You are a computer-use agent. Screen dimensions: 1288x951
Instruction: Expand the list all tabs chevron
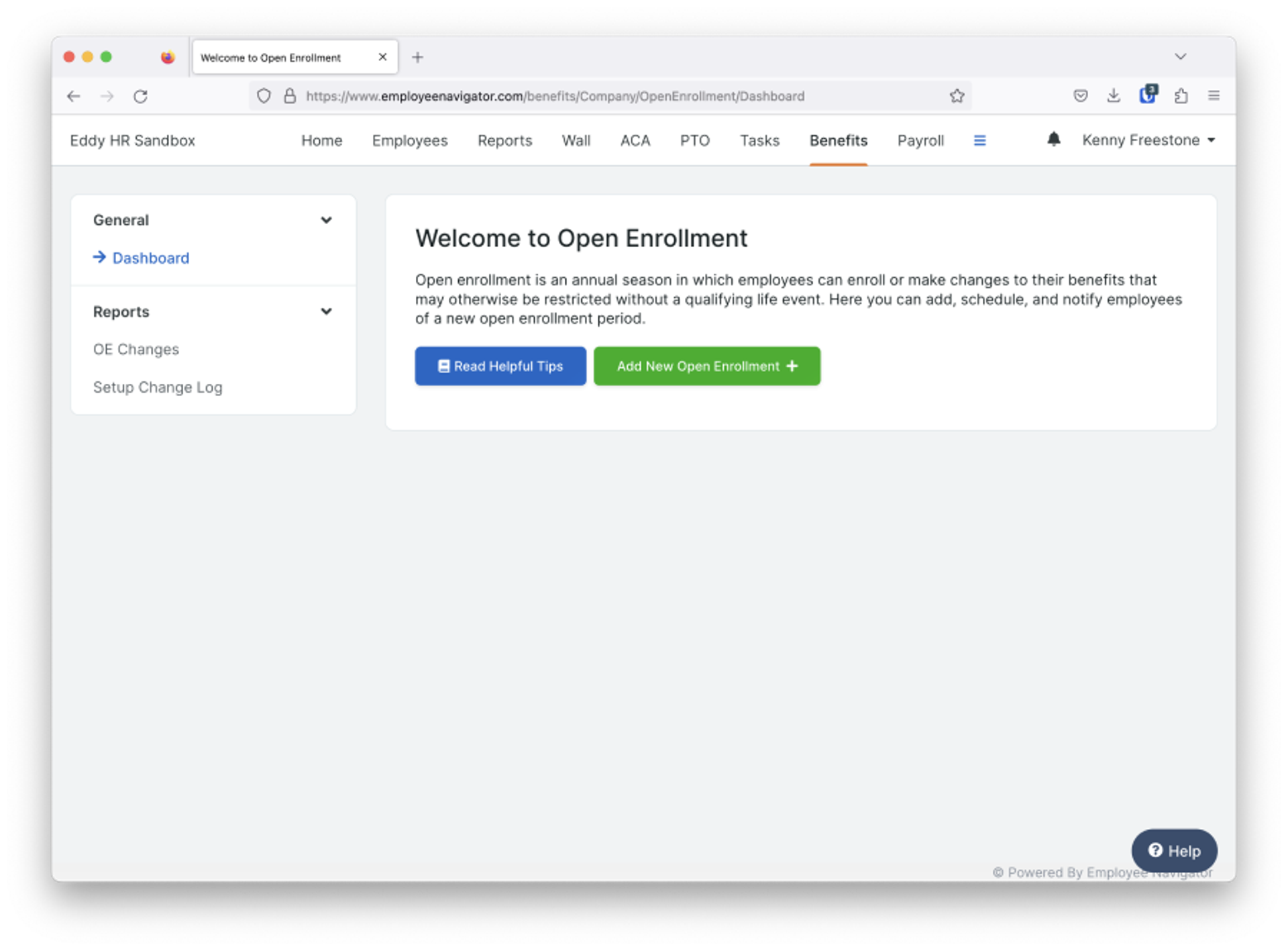[x=1180, y=57]
